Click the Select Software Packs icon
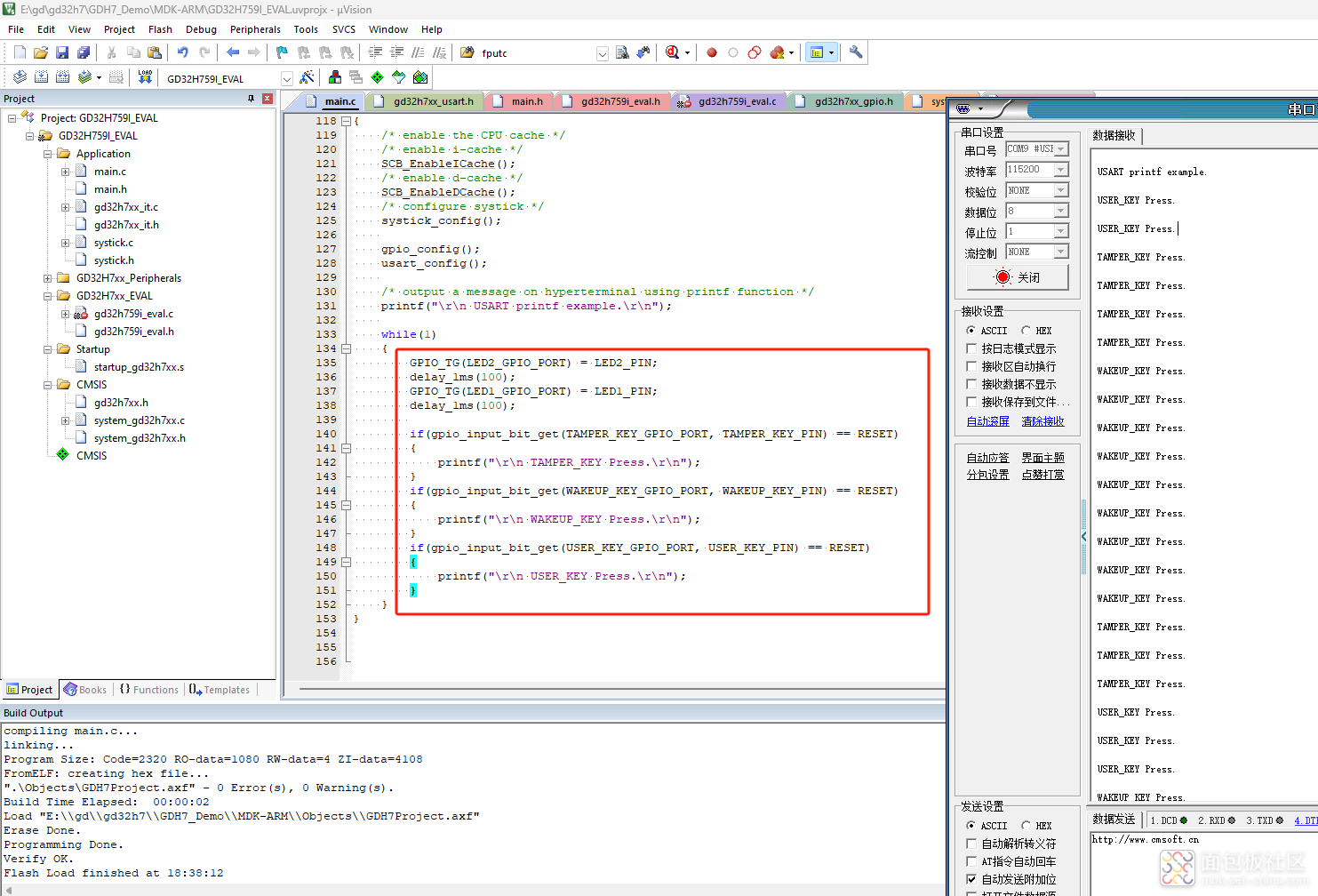This screenshot has height=896, width=1318. [399, 77]
